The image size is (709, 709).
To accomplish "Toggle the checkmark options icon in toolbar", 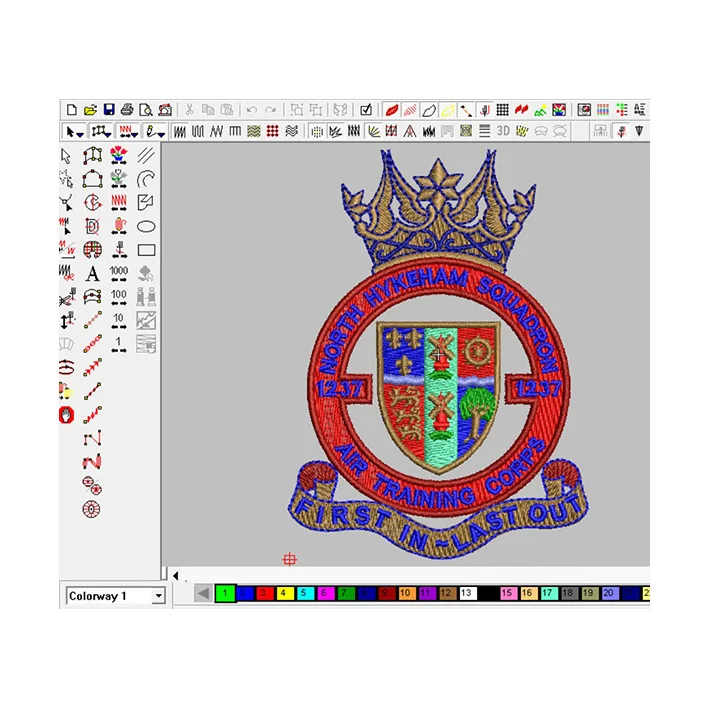I will (x=366, y=110).
